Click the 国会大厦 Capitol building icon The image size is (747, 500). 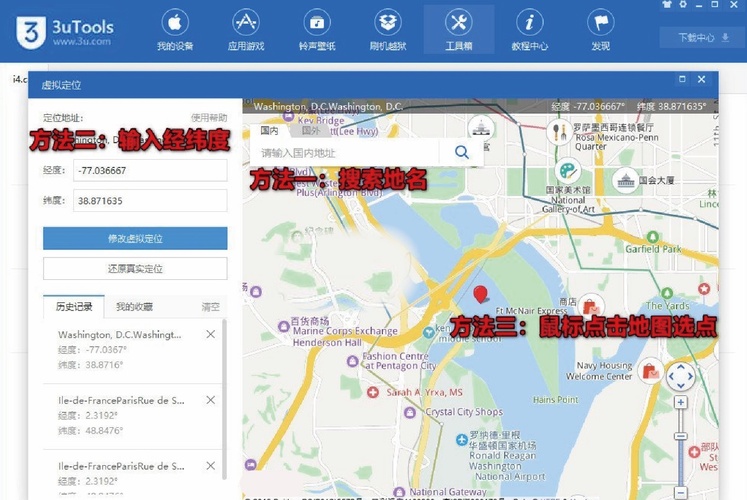point(626,180)
